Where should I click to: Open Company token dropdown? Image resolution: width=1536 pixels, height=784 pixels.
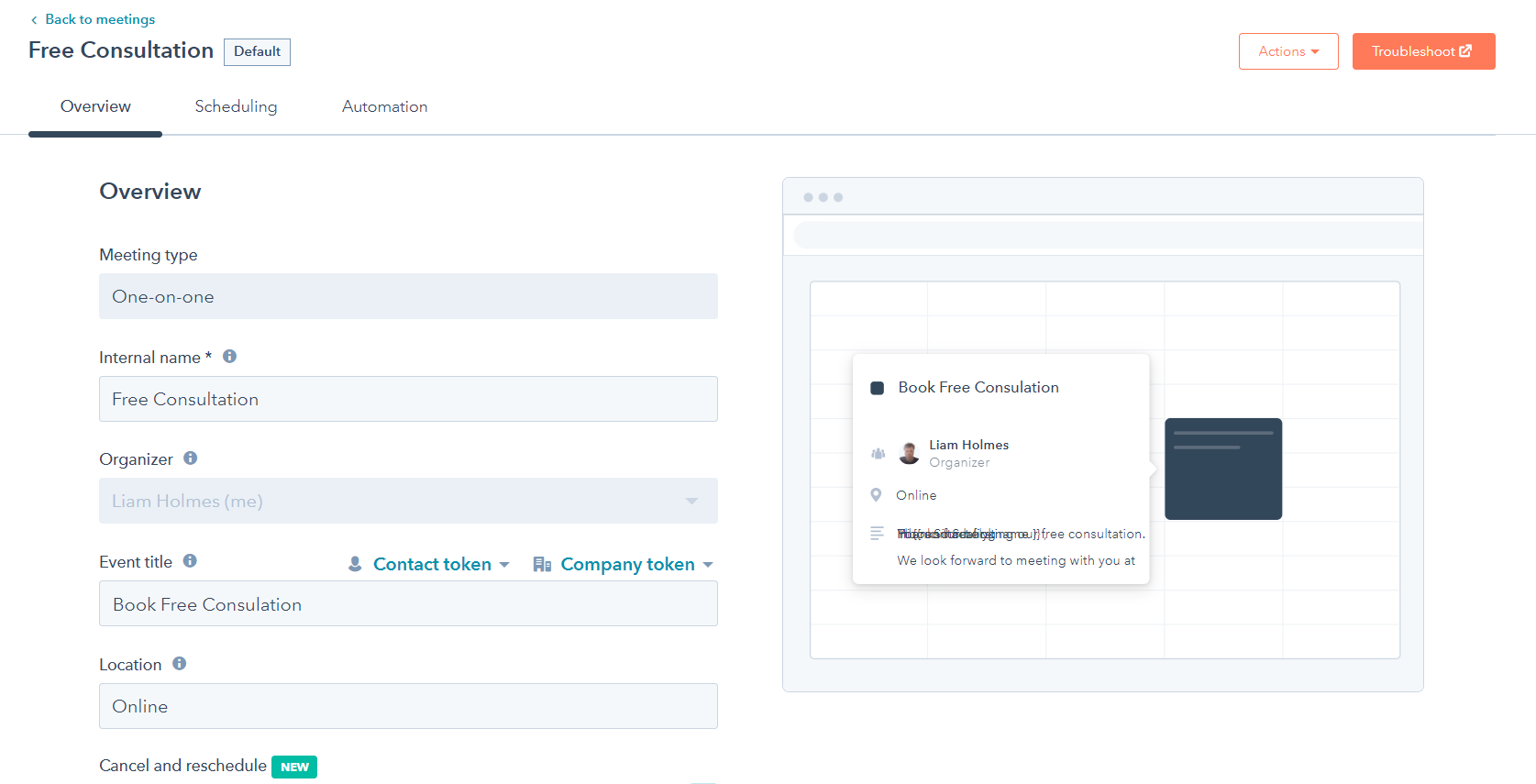coord(636,564)
